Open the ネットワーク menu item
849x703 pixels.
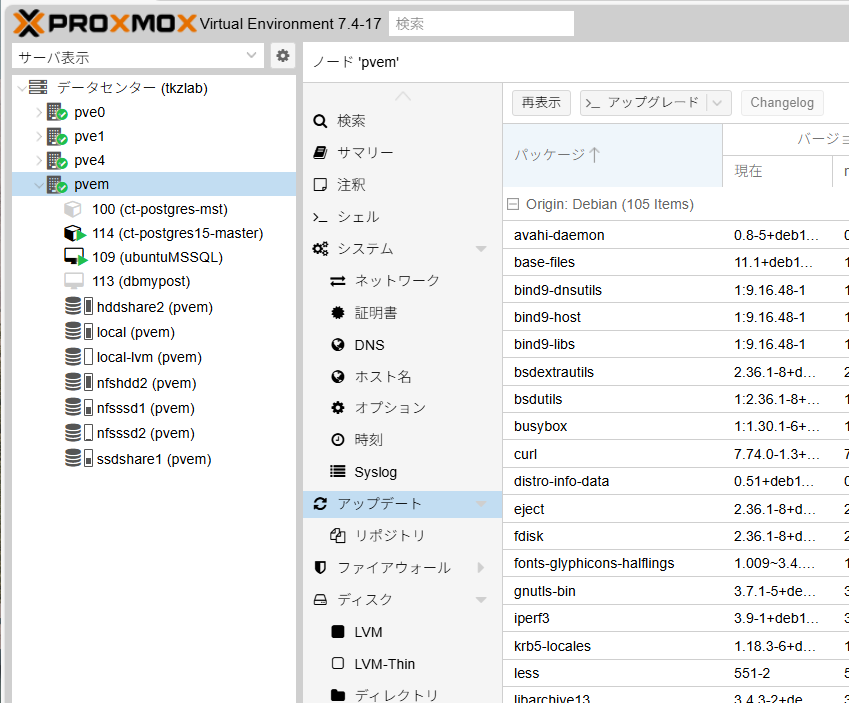tap(402, 281)
